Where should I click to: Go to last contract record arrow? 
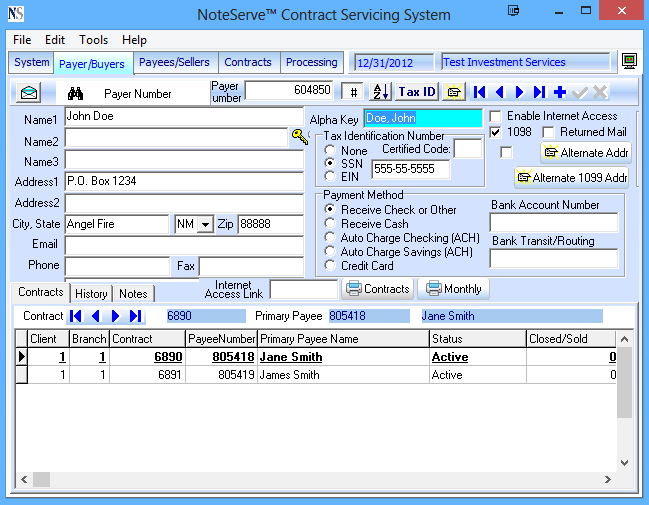136,316
